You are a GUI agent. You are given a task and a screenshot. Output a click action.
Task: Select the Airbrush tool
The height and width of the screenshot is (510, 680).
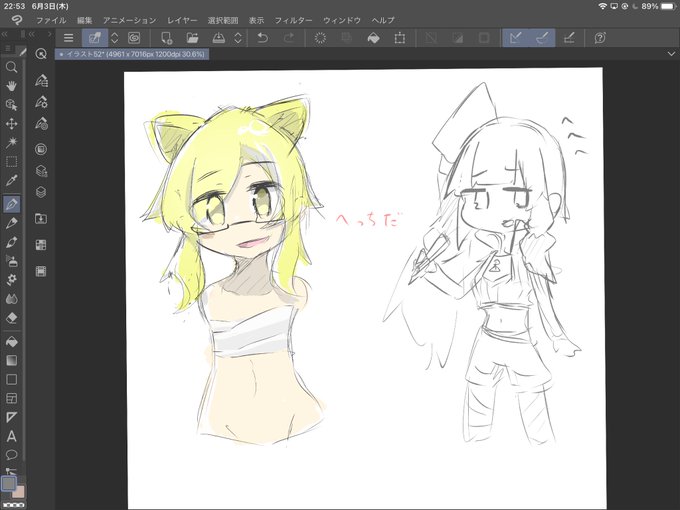12,261
